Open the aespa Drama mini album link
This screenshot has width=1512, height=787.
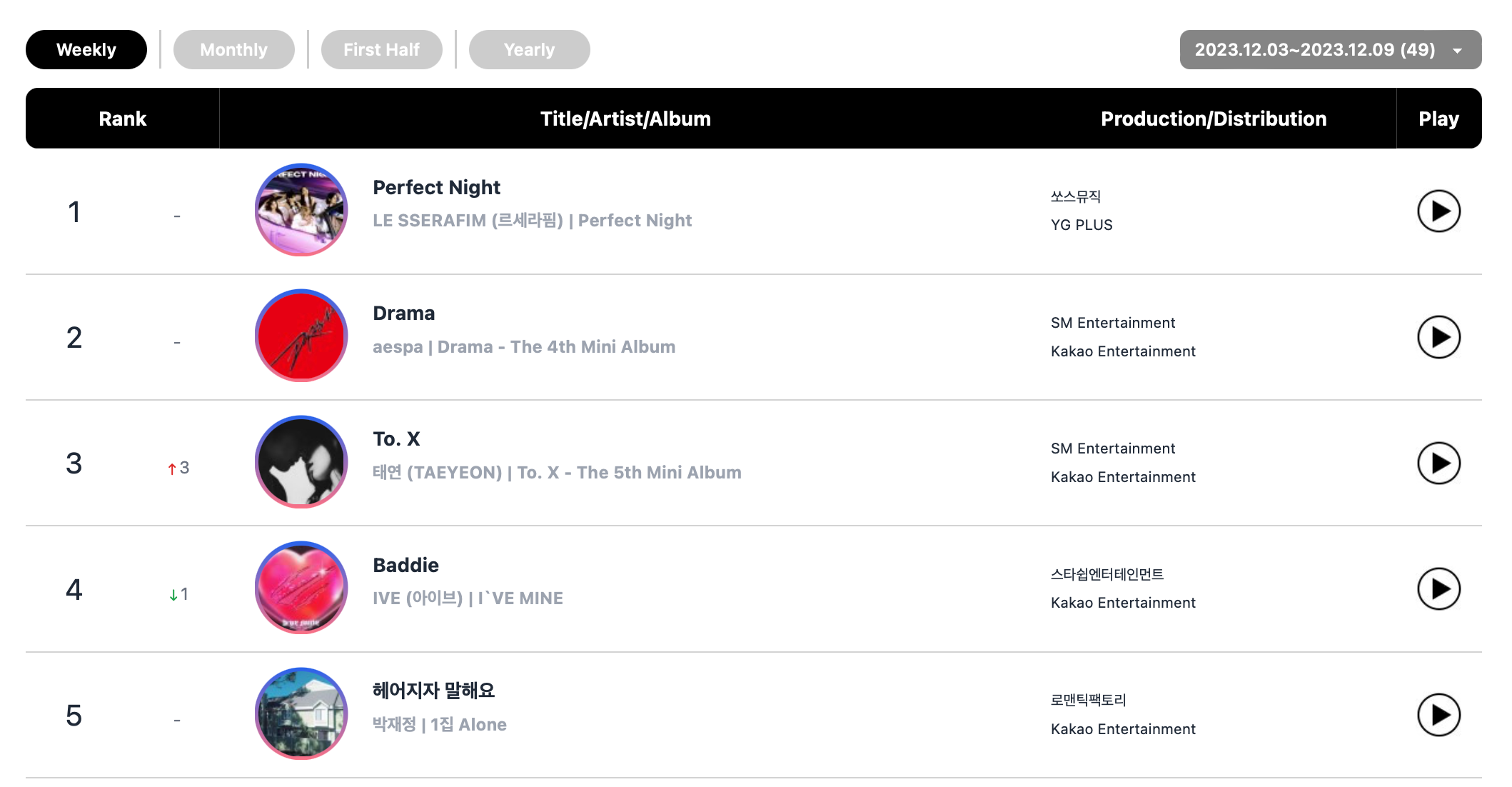pyautogui.click(x=556, y=347)
